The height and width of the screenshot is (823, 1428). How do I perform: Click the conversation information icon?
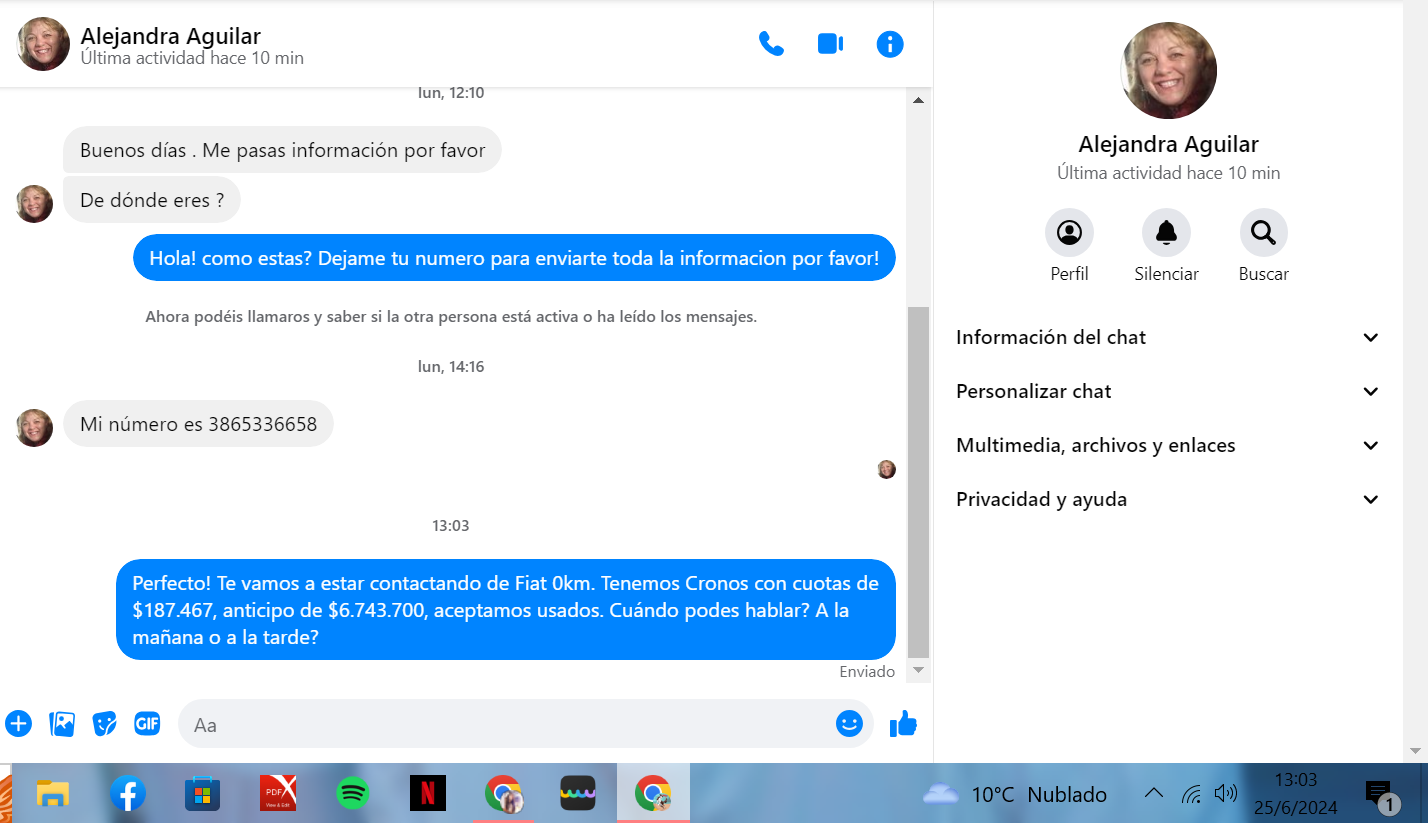point(889,44)
